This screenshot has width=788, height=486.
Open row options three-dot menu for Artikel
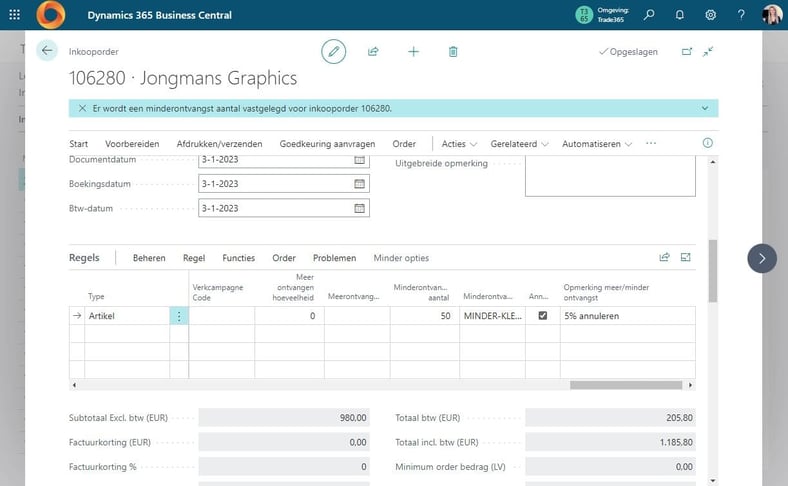pos(179,316)
